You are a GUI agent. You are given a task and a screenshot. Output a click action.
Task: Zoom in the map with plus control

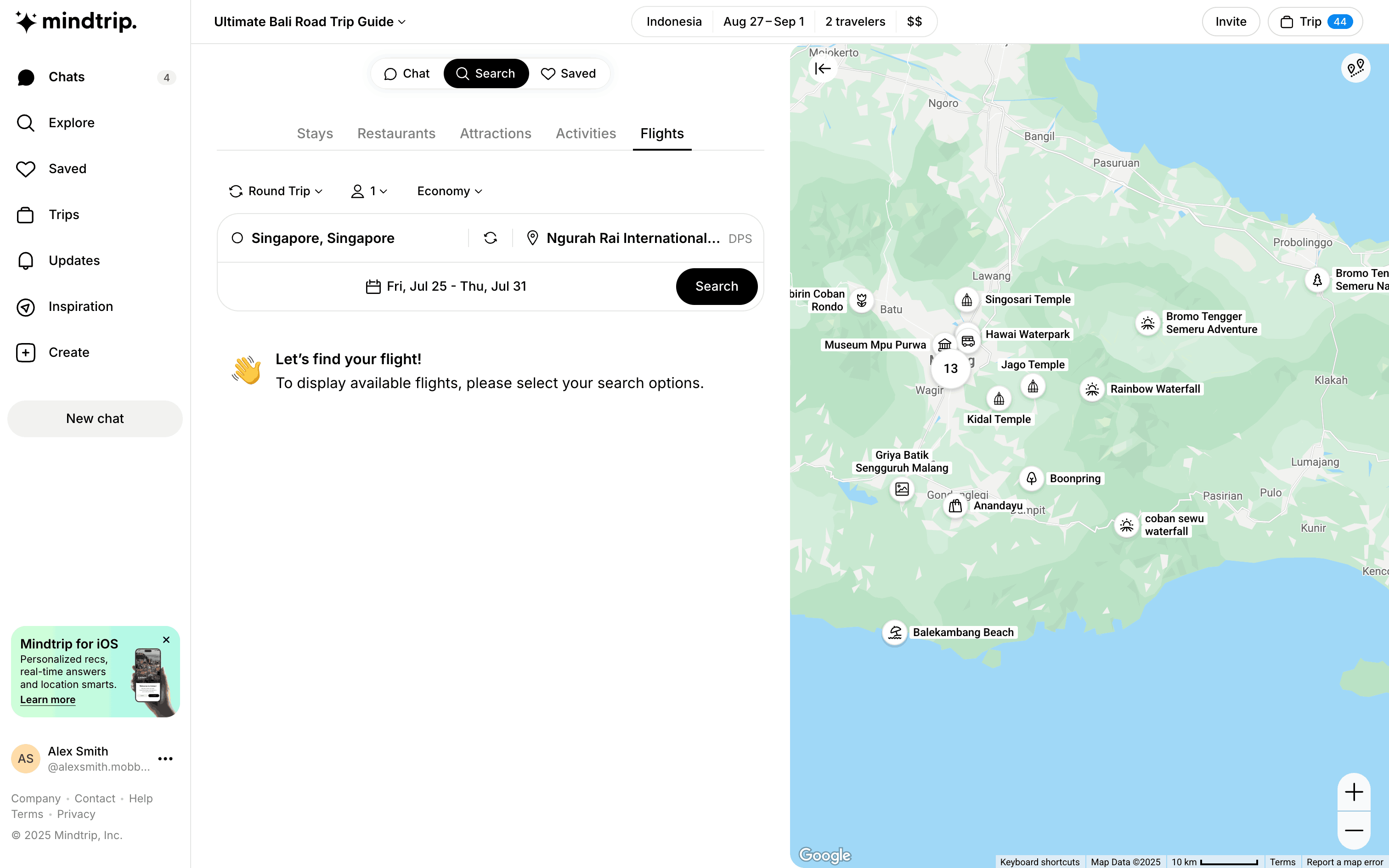click(1354, 792)
